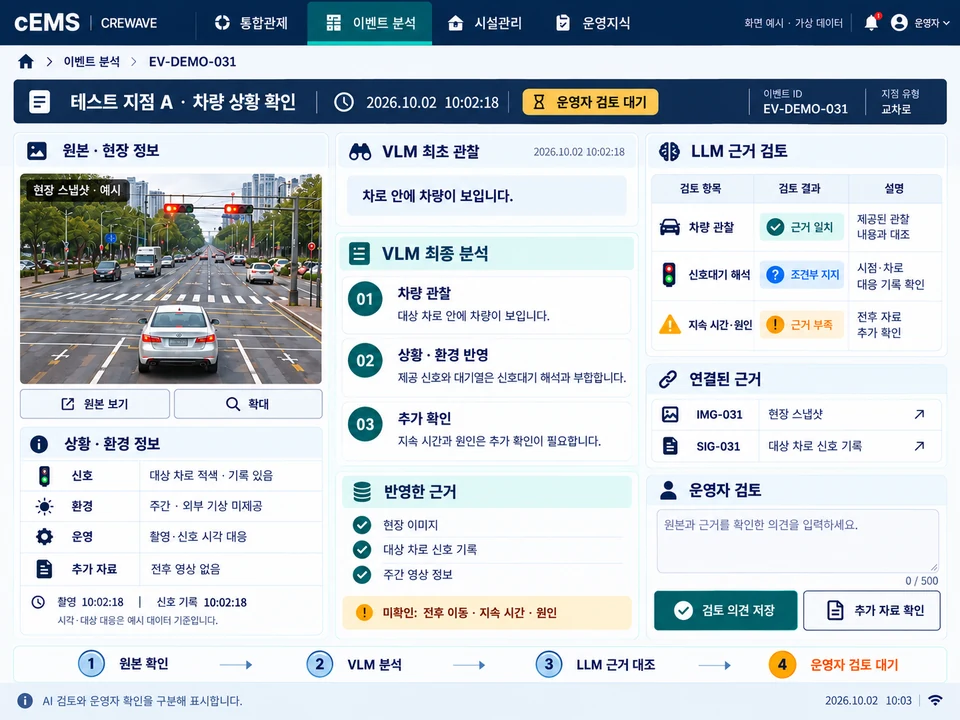
Task: Click the traffic light icon in 신호대기 해석 row
Action: pyautogui.click(x=669, y=275)
